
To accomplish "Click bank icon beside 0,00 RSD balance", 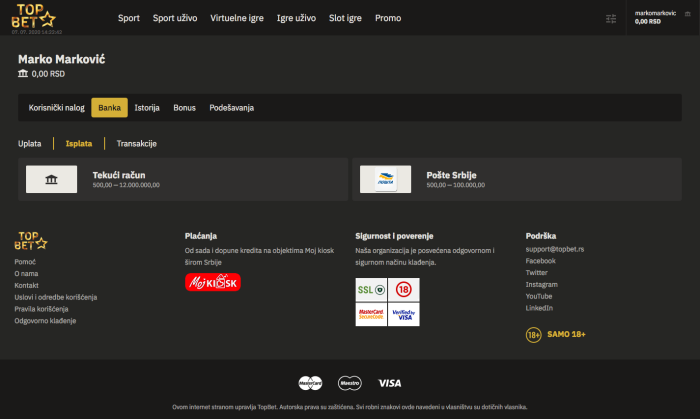I will click(x=23, y=74).
